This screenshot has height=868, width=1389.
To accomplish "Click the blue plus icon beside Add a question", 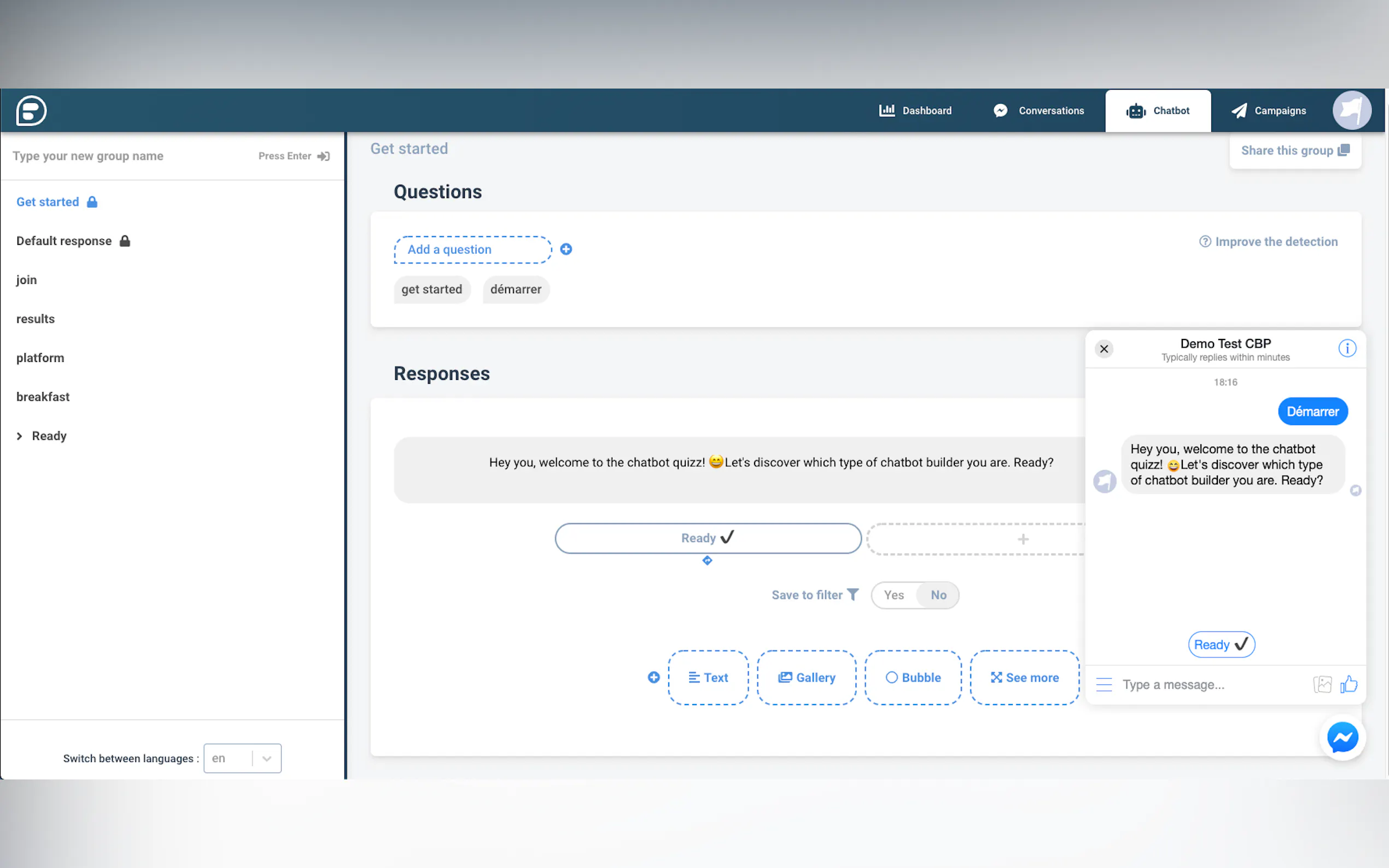I will coord(565,249).
